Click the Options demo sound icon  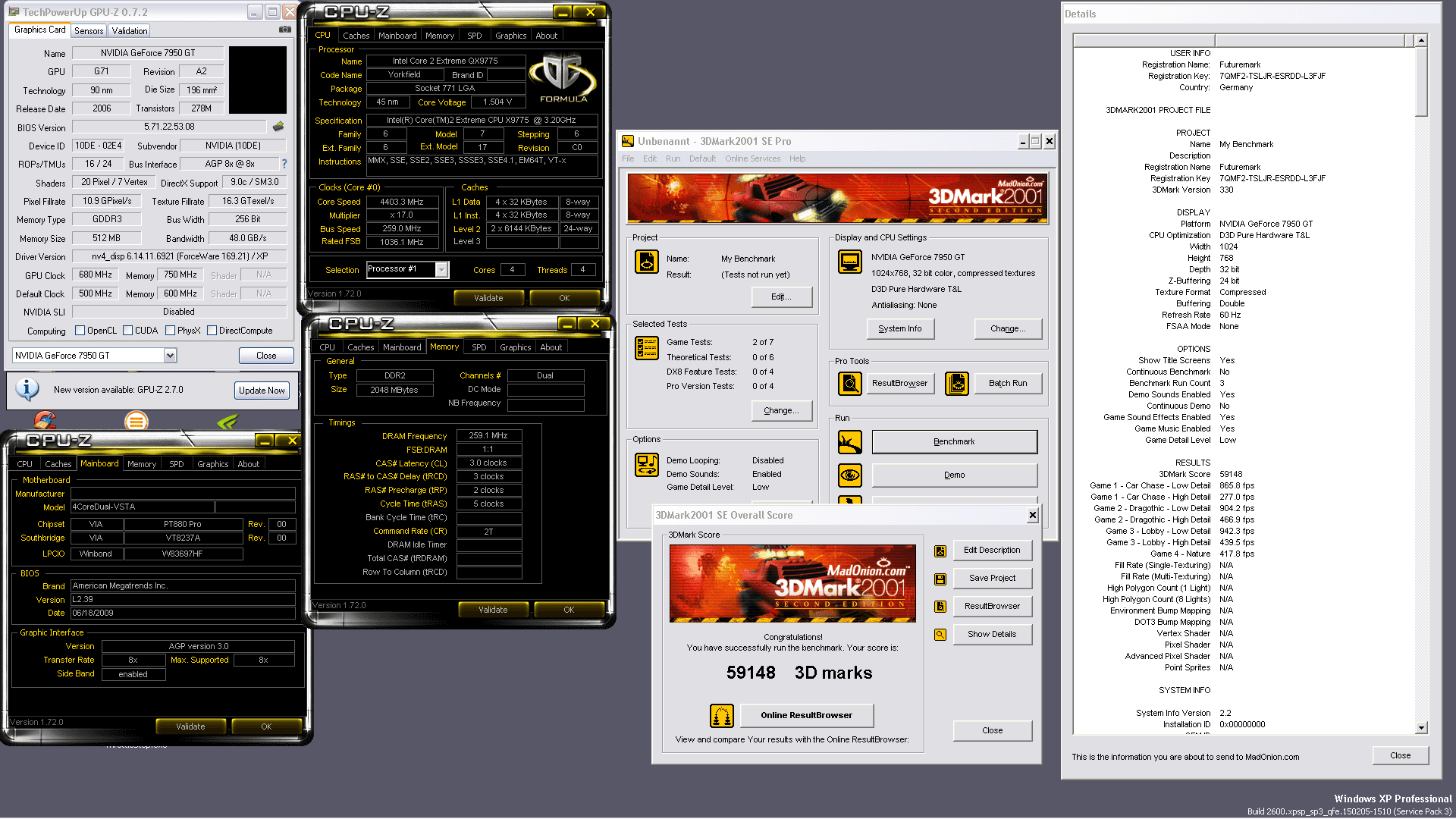(647, 465)
